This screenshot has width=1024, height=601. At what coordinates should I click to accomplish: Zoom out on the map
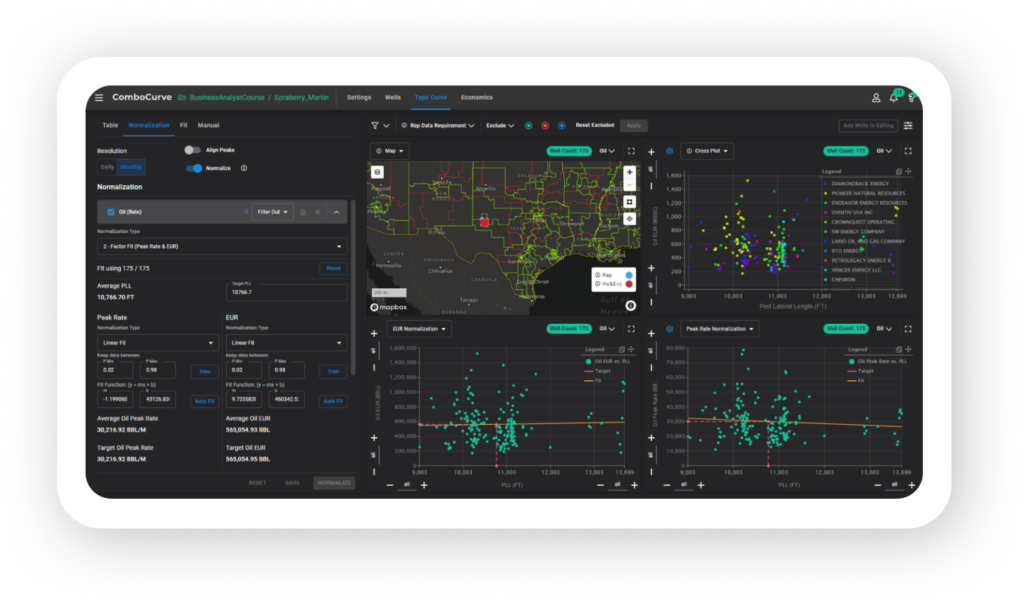pyautogui.click(x=629, y=186)
